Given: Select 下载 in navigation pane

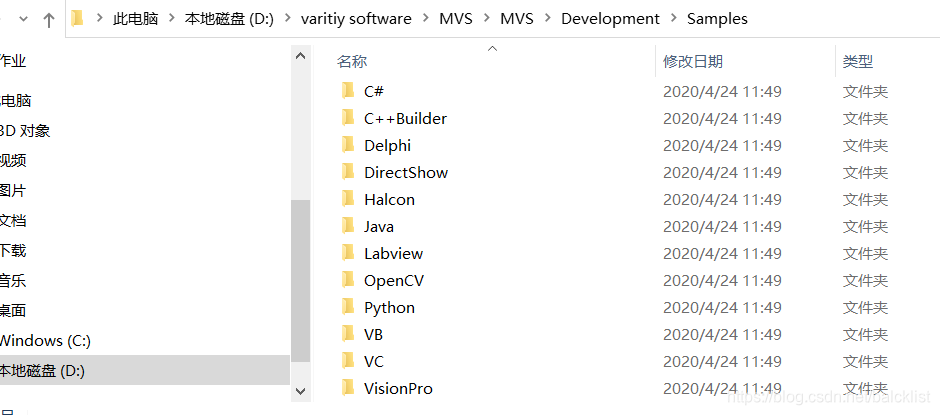Looking at the screenshot, I should (x=13, y=251).
